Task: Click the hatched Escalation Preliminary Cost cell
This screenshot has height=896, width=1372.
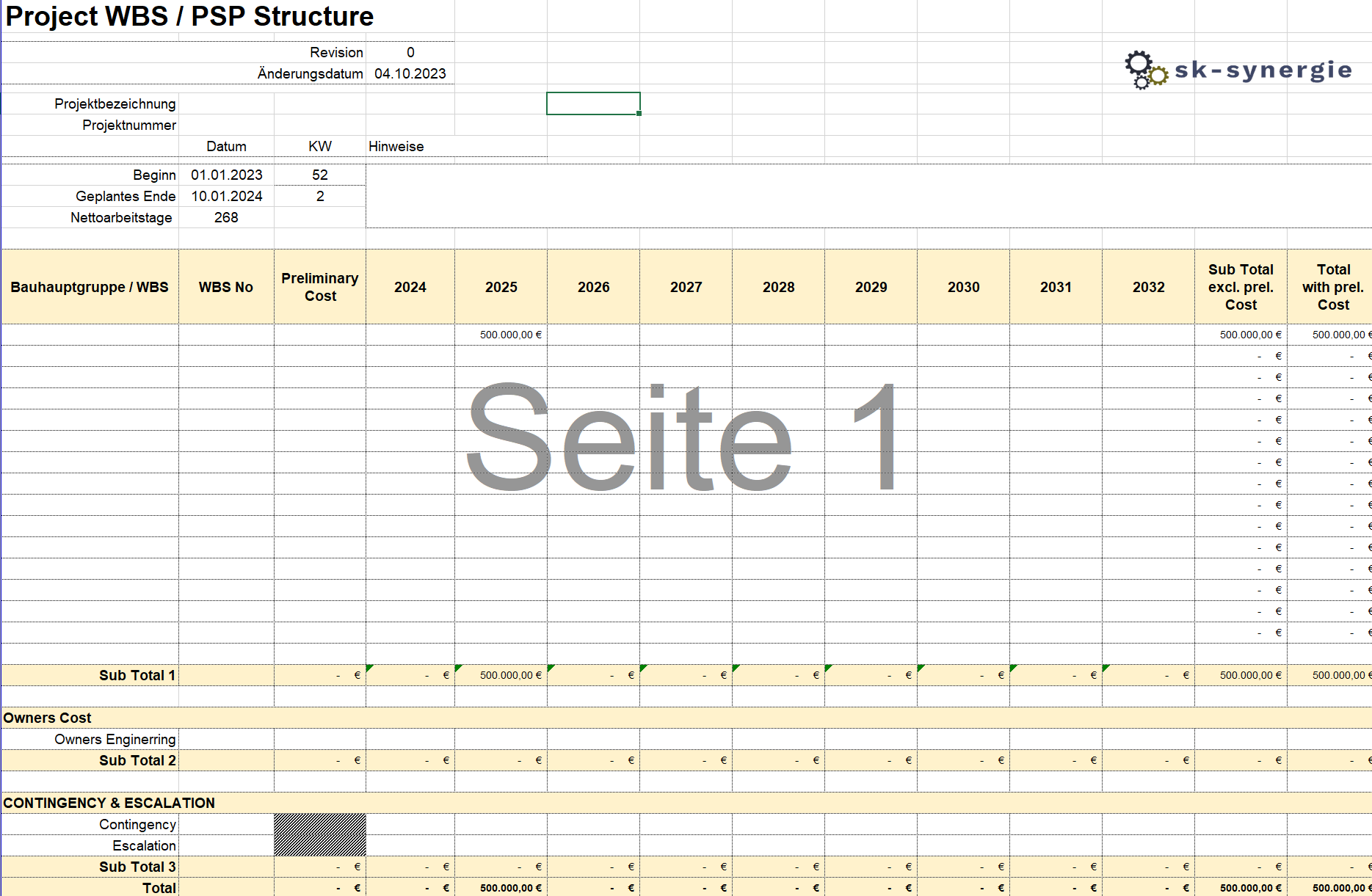Action: [x=320, y=845]
